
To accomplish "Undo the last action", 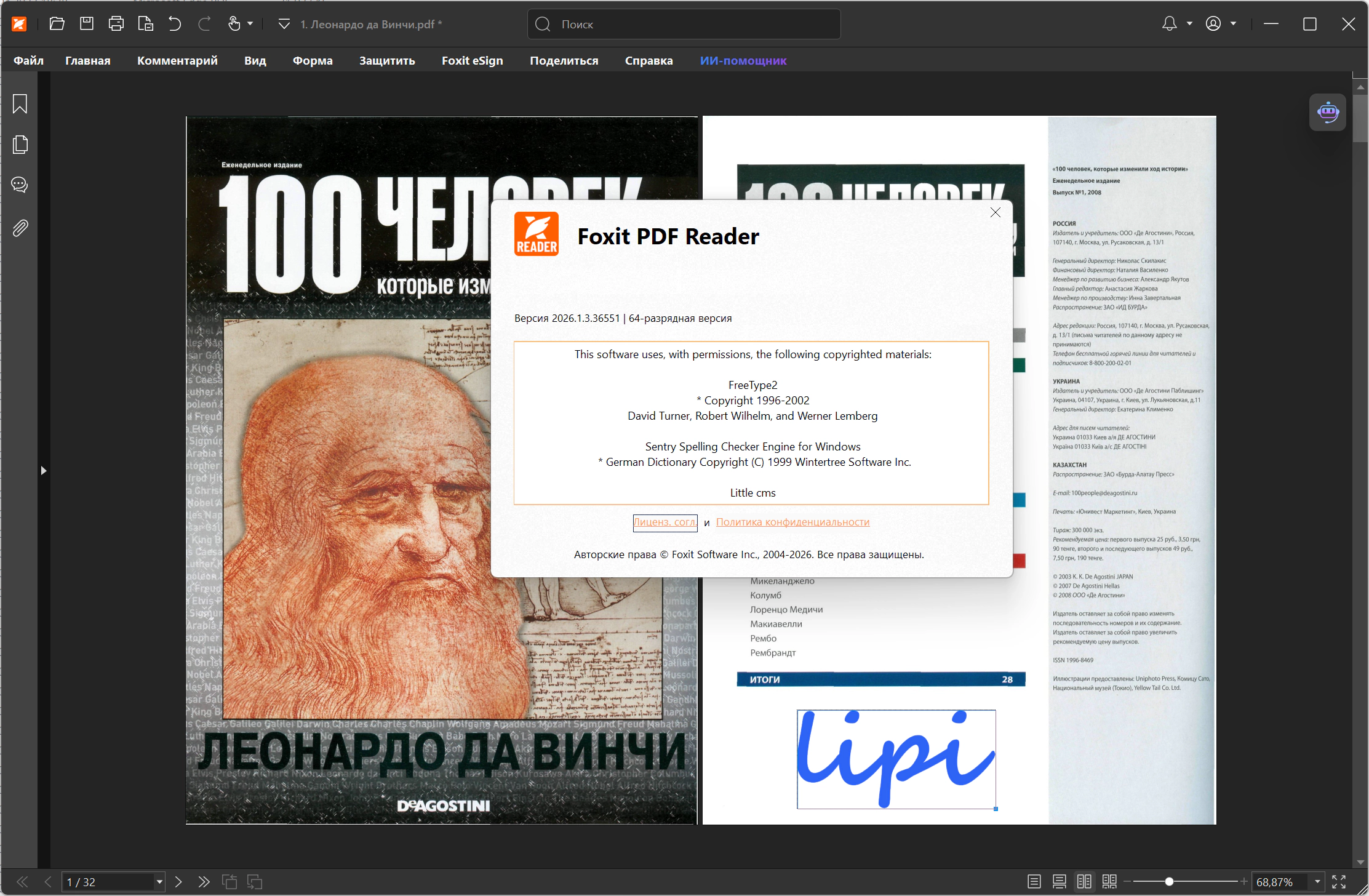I will [175, 24].
